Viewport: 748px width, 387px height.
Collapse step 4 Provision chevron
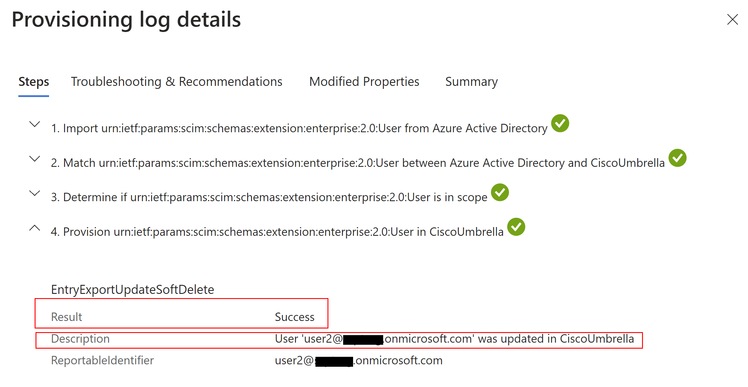point(34,228)
